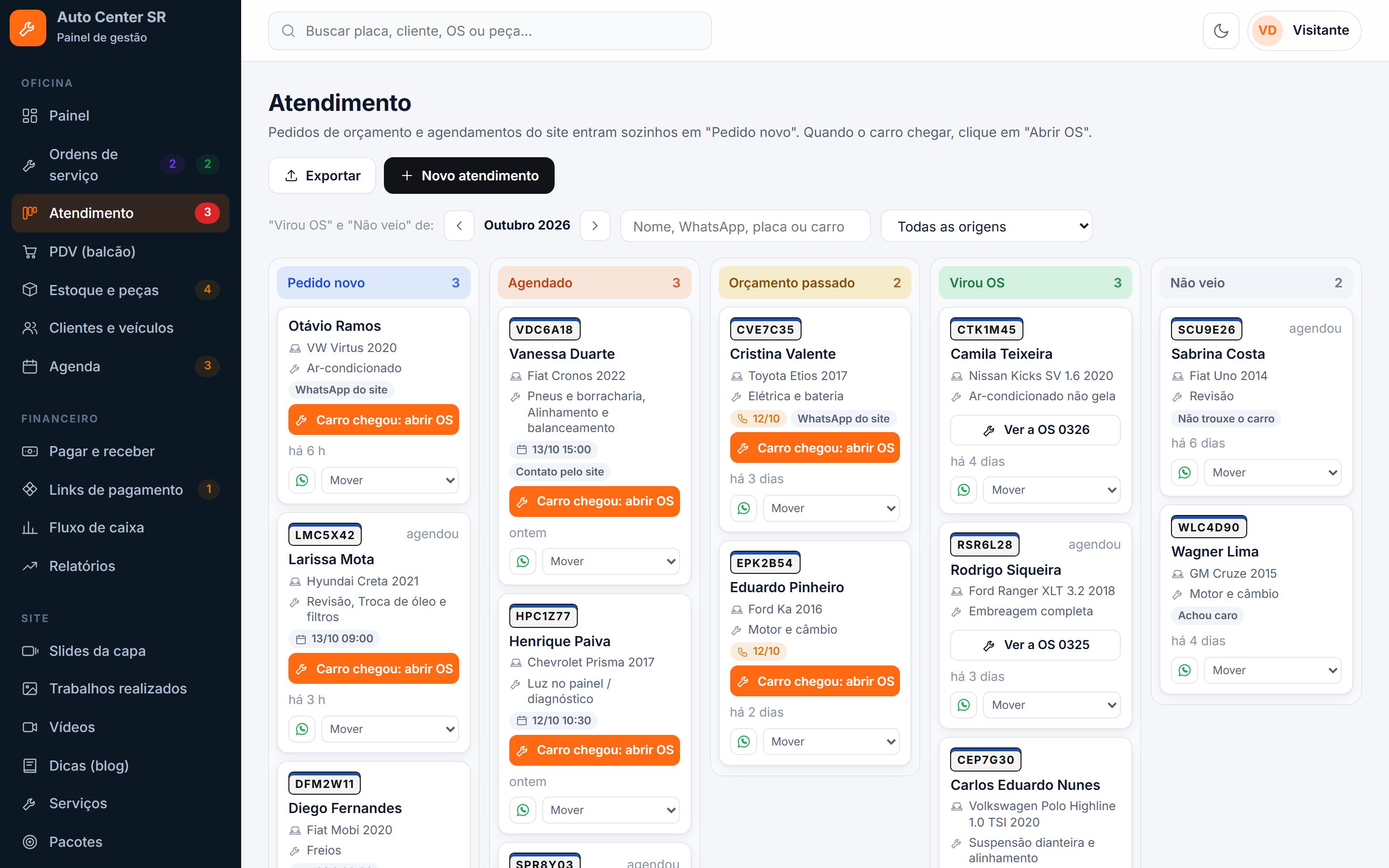
Task: Open WhatsApp chat for Otávio Ramos
Action: point(302,480)
